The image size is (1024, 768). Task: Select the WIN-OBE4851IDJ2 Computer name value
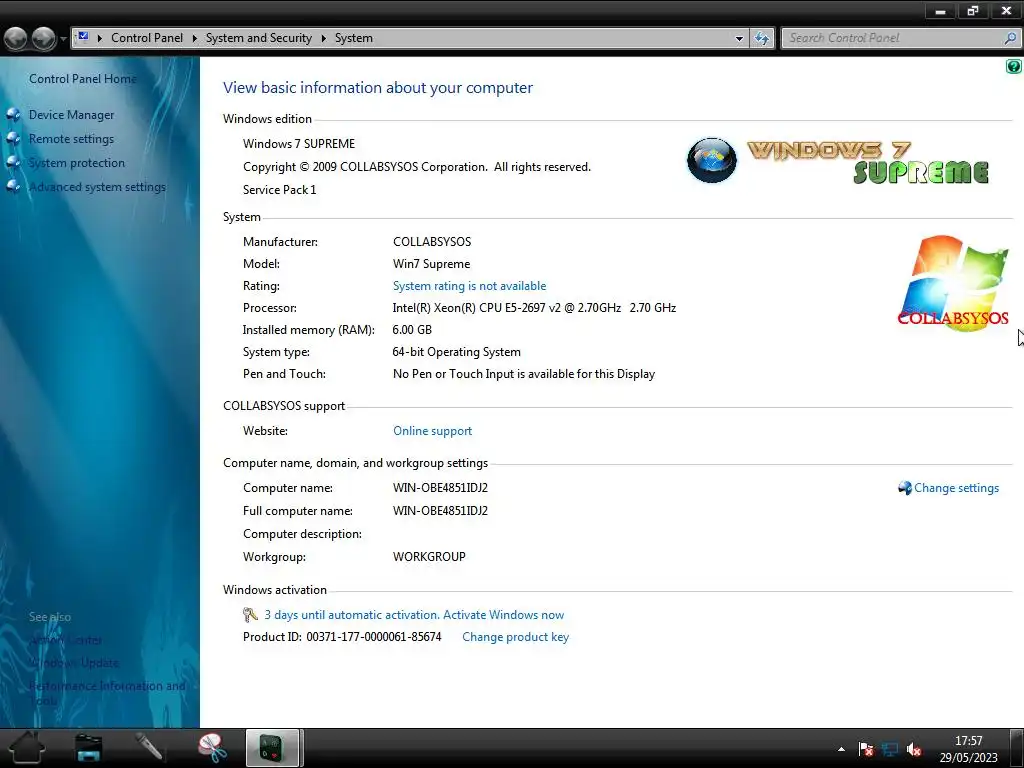coord(440,488)
